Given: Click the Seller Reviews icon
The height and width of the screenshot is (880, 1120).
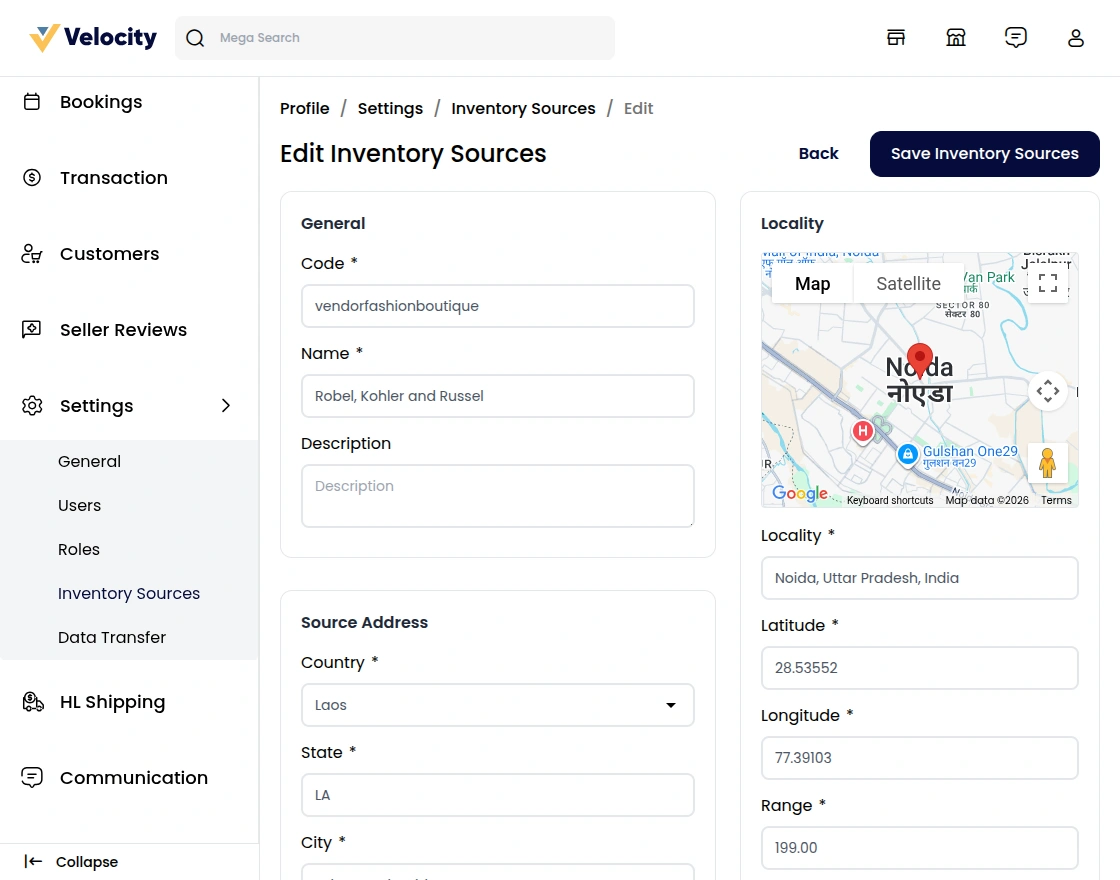Looking at the screenshot, I should pyautogui.click(x=31, y=329).
